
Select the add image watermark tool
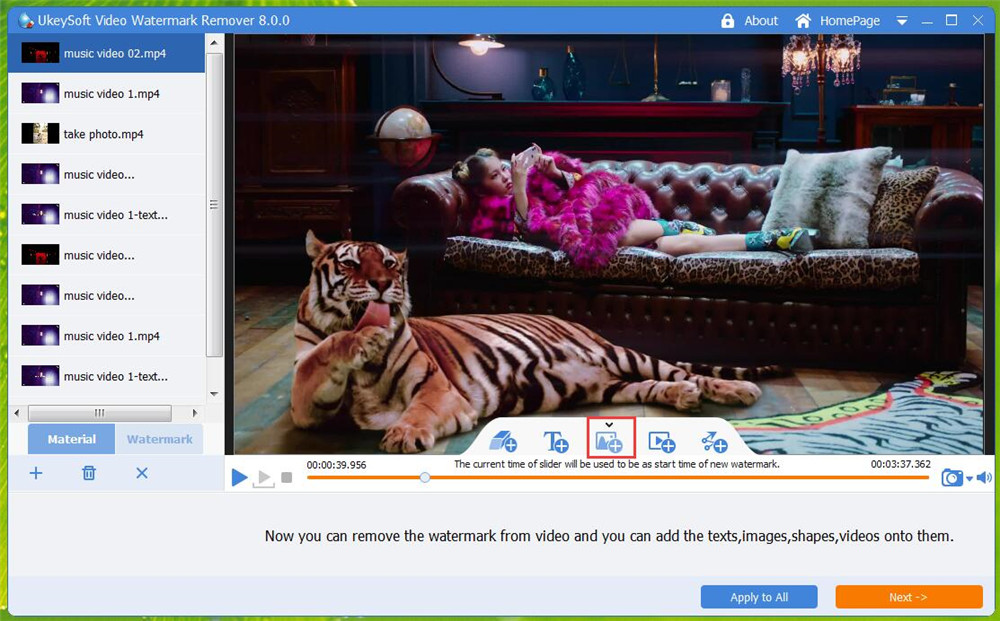[611, 440]
